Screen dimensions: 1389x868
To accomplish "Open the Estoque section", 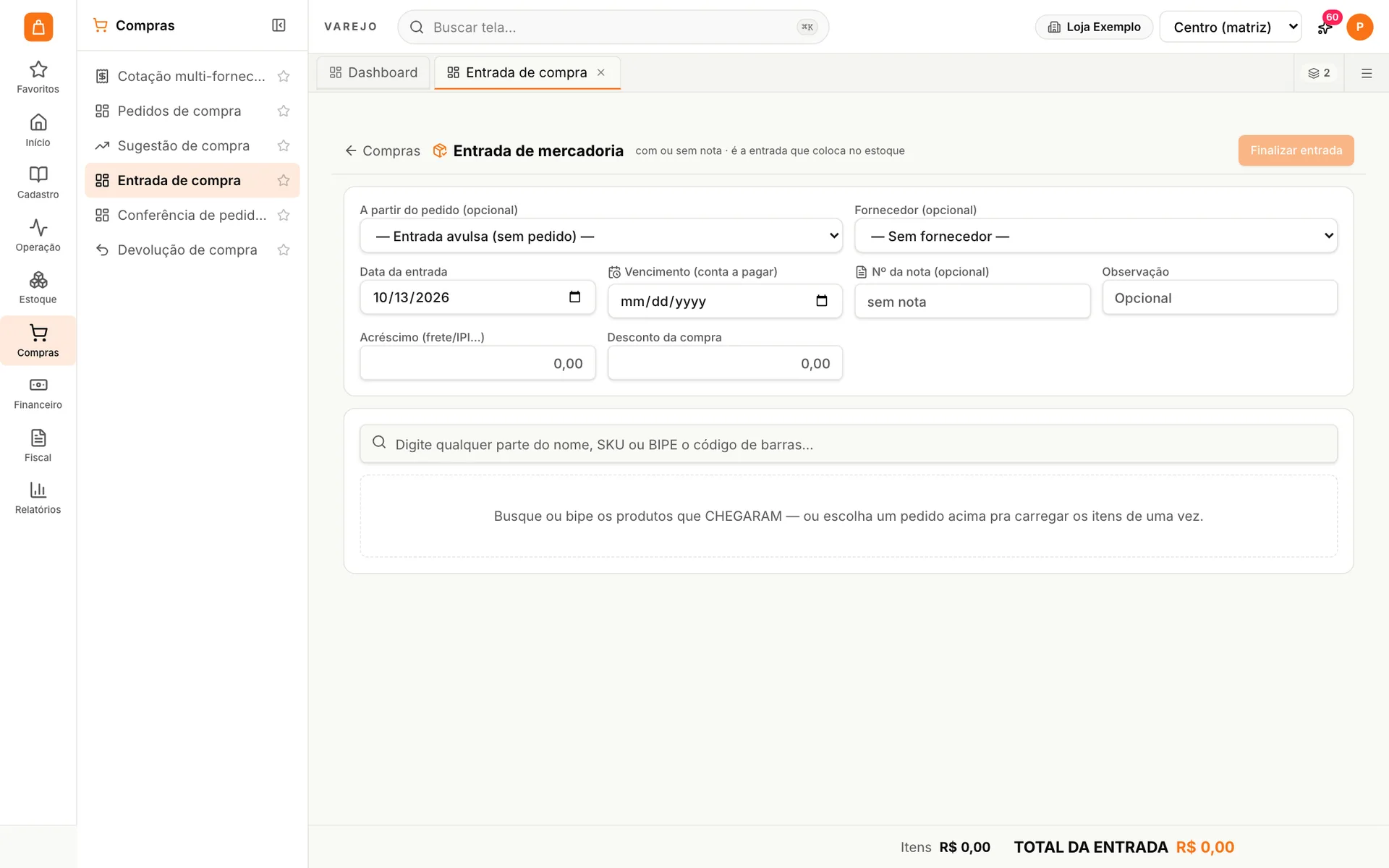I will click(x=38, y=288).
